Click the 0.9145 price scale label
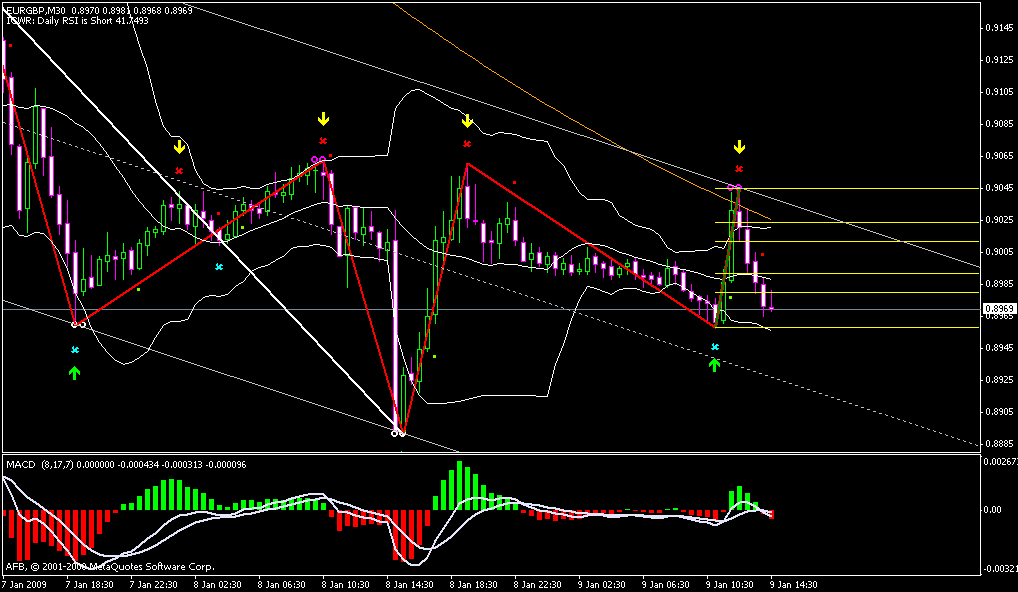The height and width of the screenshot is (592, 1018). 994,27
